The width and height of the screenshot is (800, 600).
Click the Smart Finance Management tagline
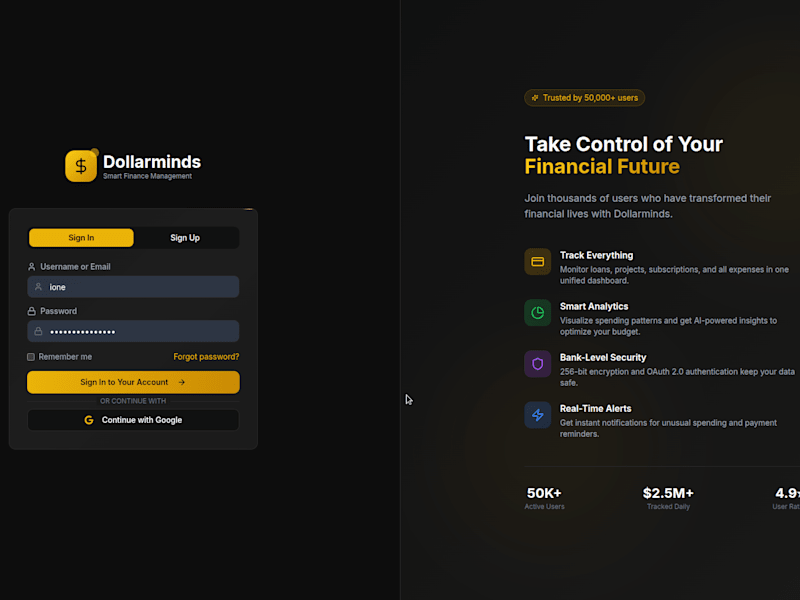click(x=147, y=176)
